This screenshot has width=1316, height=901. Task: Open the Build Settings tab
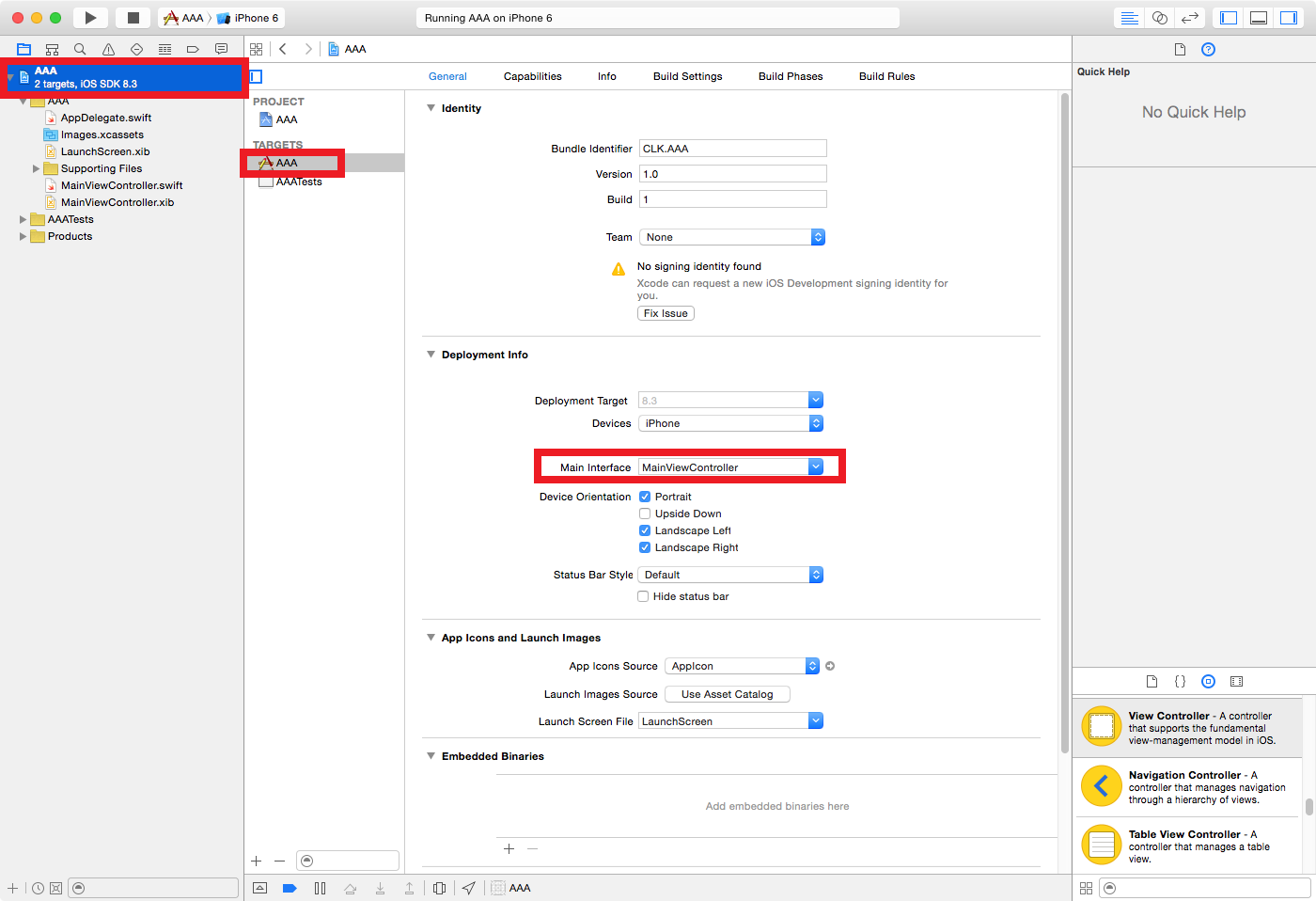point(688,76)
